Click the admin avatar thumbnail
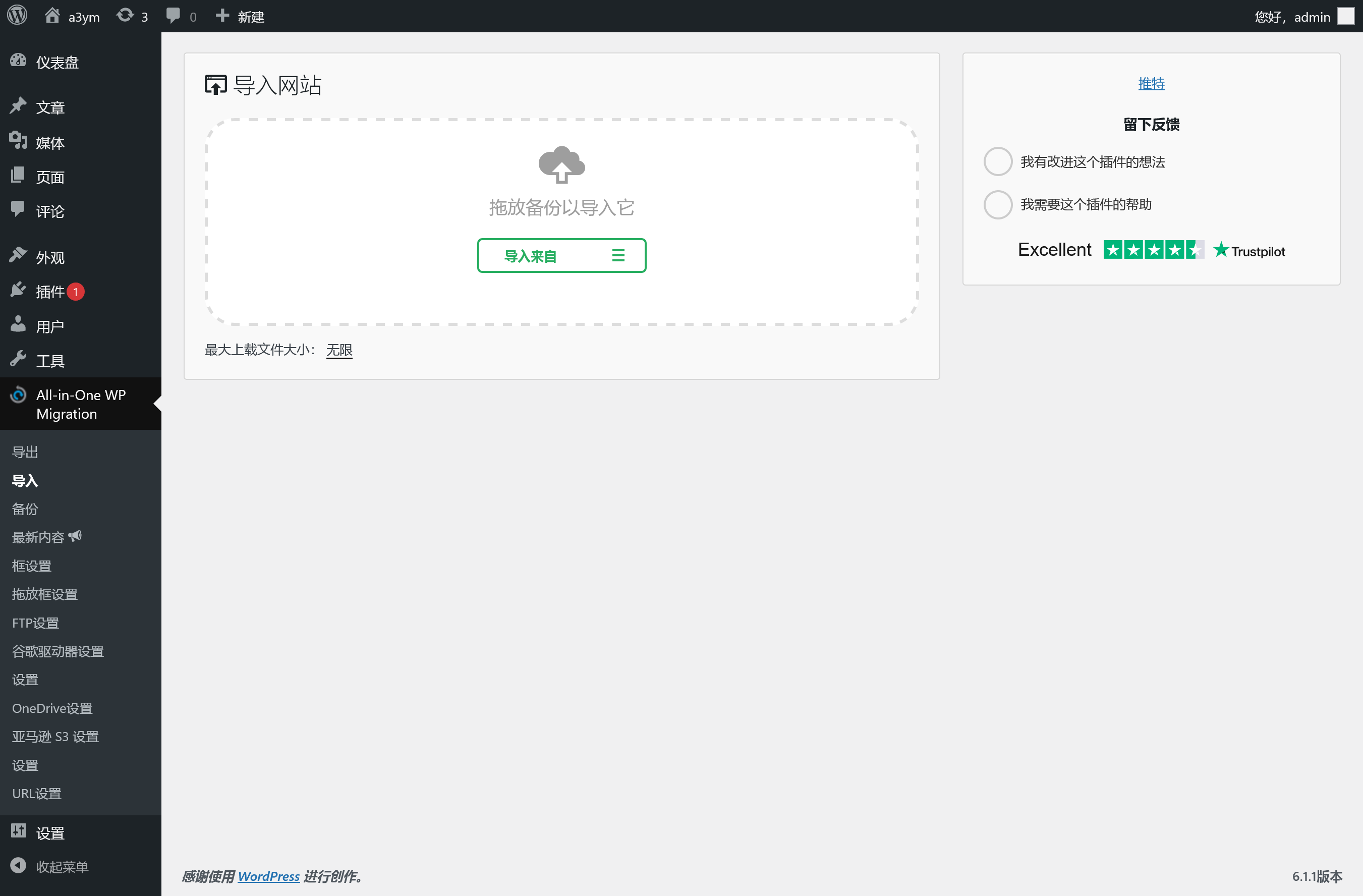The height and width of the screenshot is (896, 1363). tap(1345, 16)
